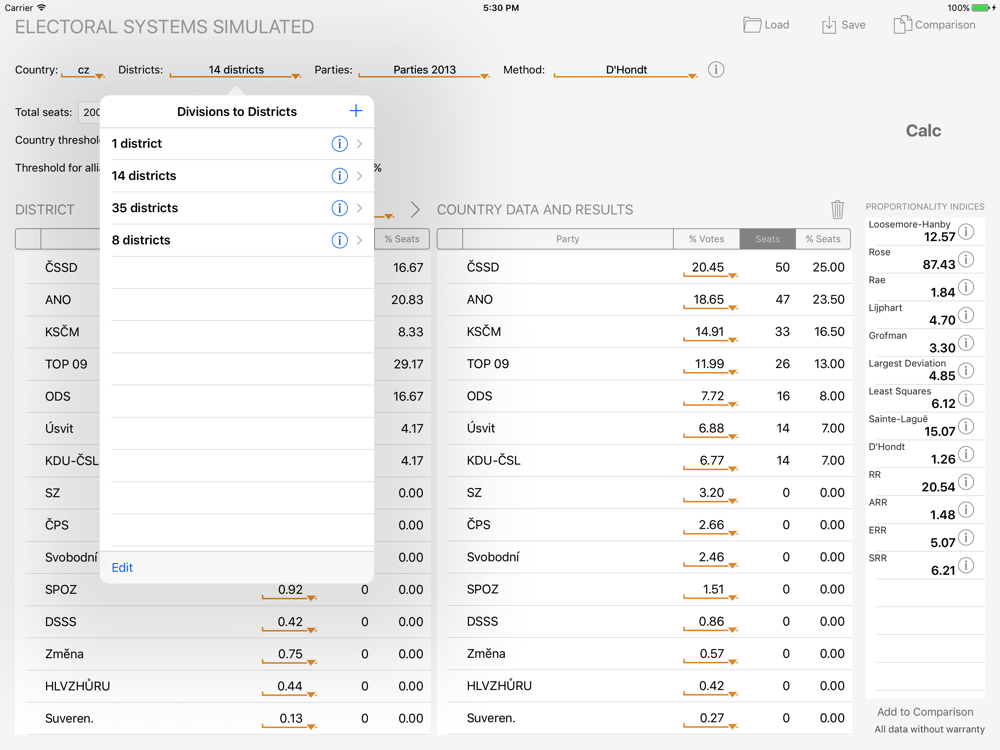Open the Method dropdown showing D'Hondt
The height and width of the screenshot is (750, 1000).
[x=626, y=70]
